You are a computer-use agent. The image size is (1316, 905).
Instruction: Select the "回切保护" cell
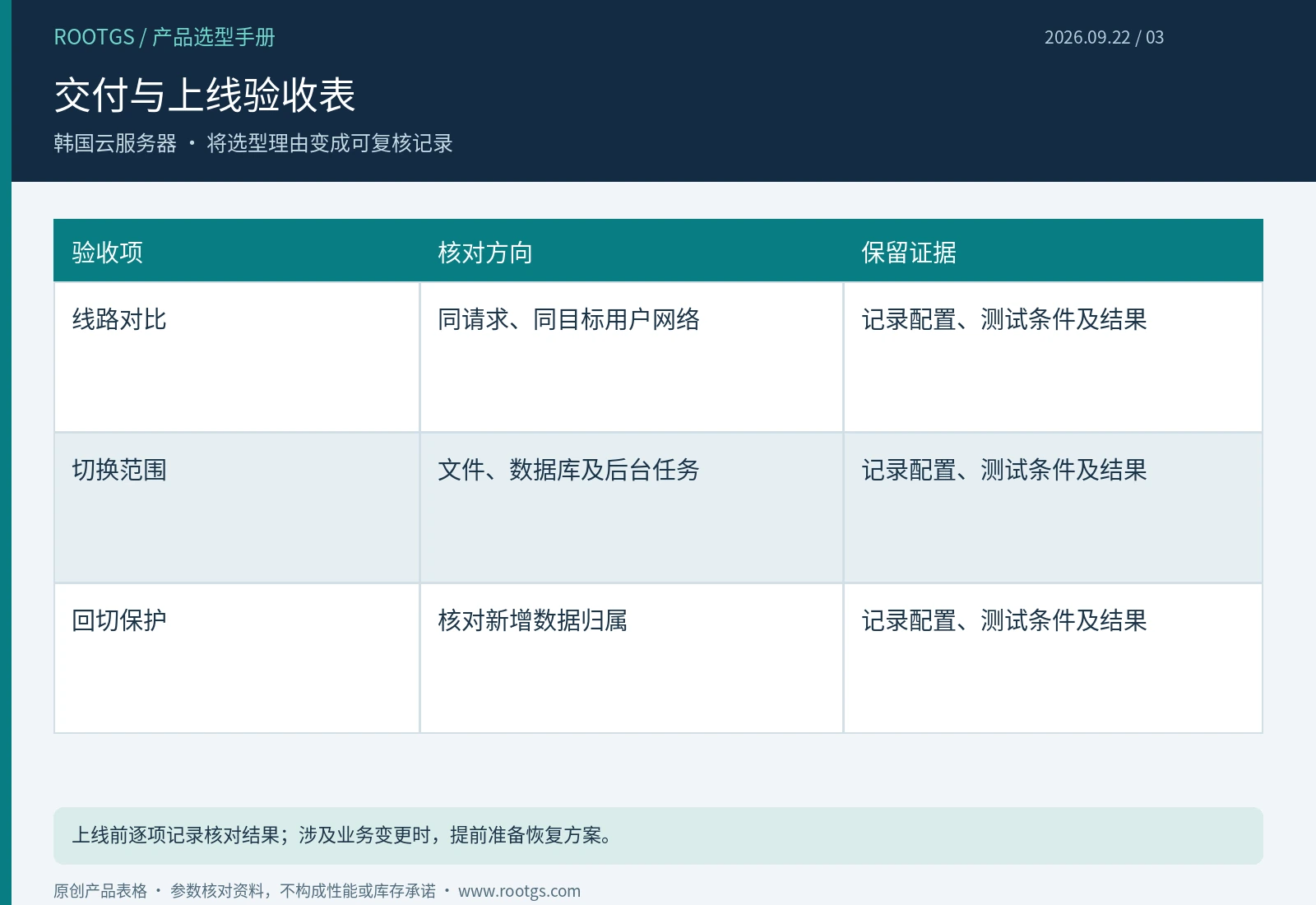[x=237, y=658]
